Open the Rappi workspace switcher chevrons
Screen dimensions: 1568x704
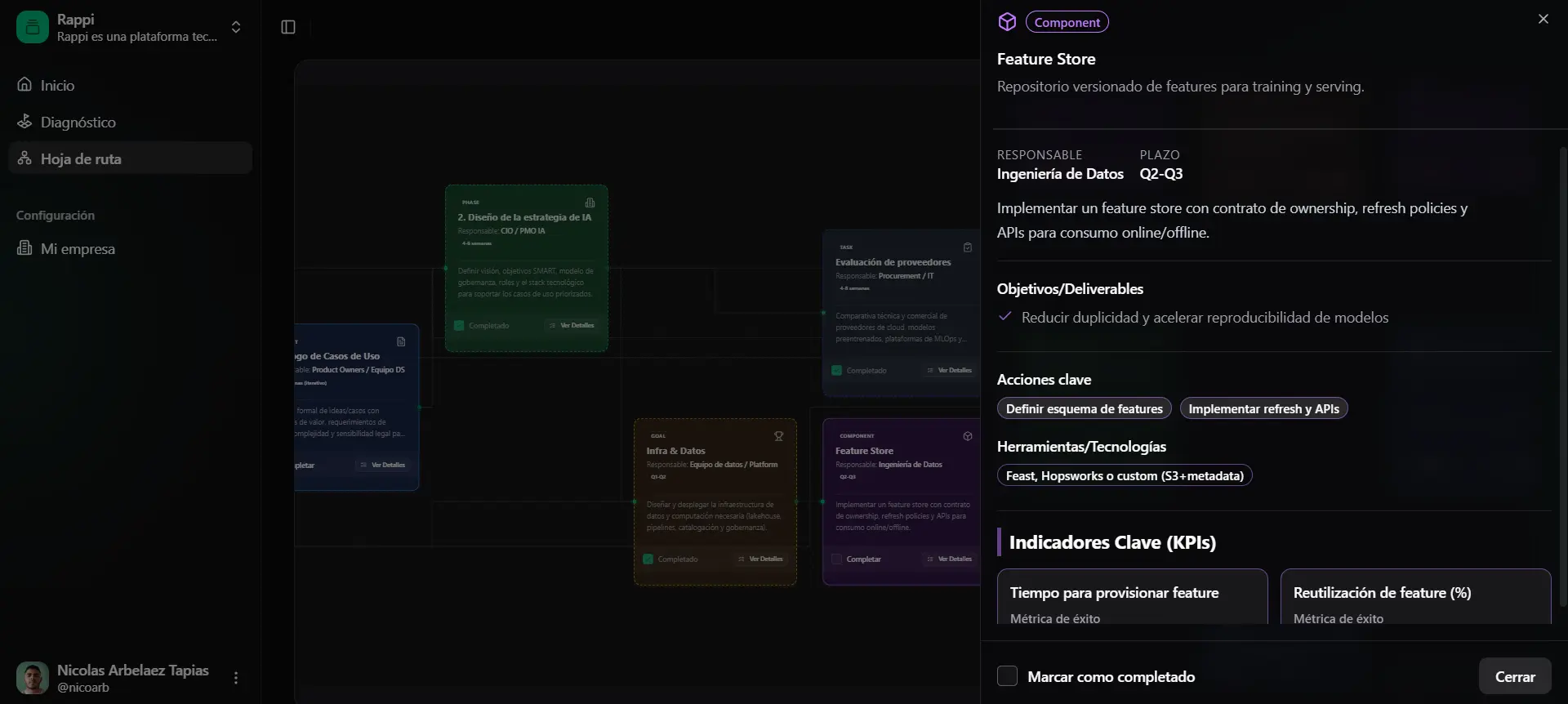(x=236, y=27)
